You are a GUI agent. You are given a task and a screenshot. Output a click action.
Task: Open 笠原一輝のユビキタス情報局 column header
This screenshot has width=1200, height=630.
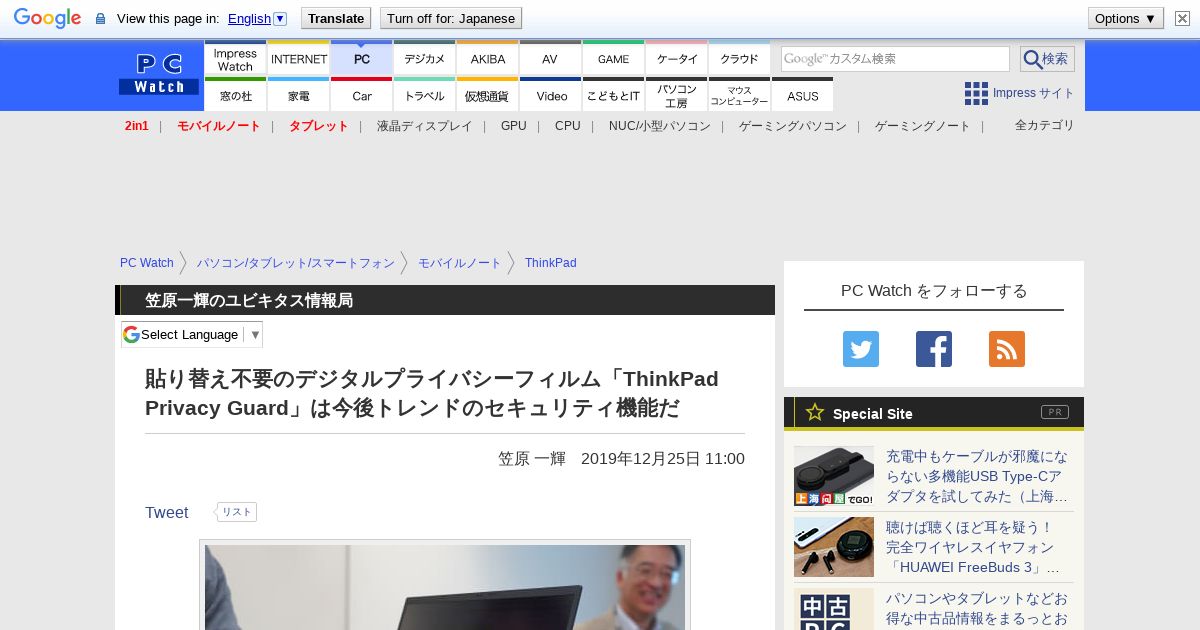pyautogui.click(x=249, y=301)
